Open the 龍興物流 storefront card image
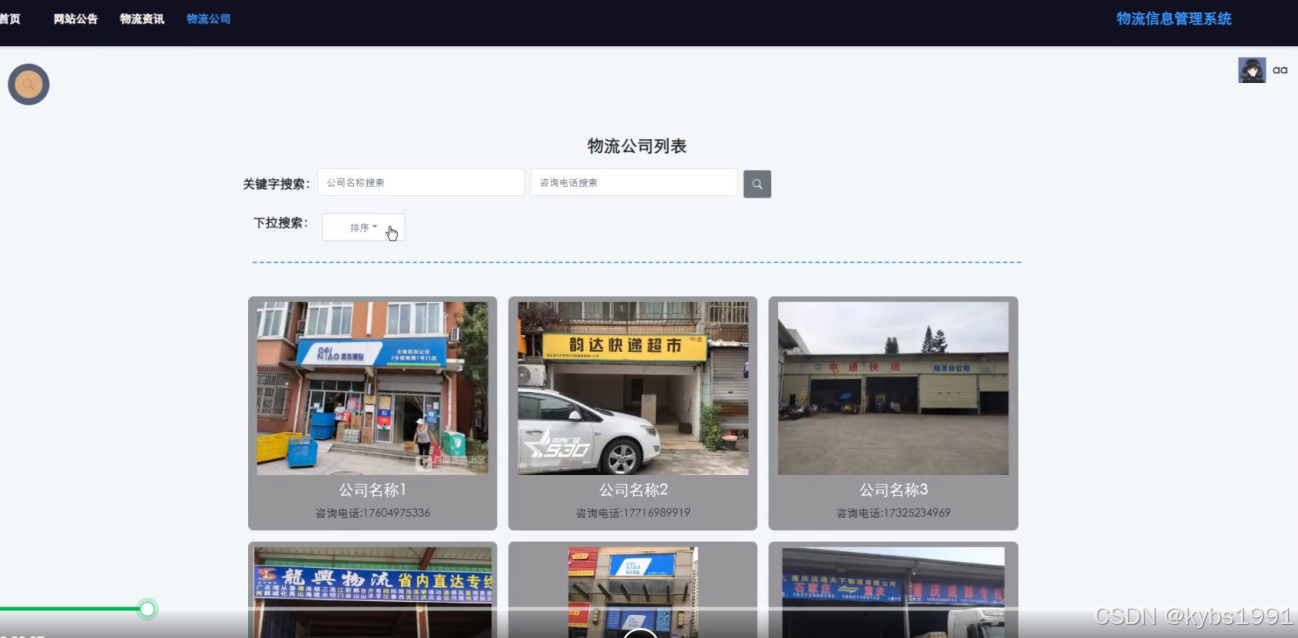The height and width of the screenshot is (638, 1298). [372, 592]
